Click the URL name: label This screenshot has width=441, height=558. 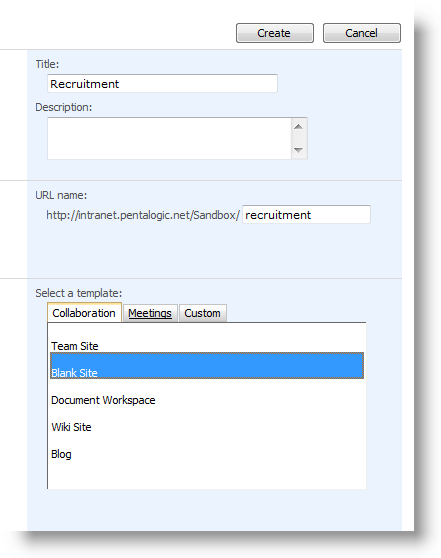point(61,195)
